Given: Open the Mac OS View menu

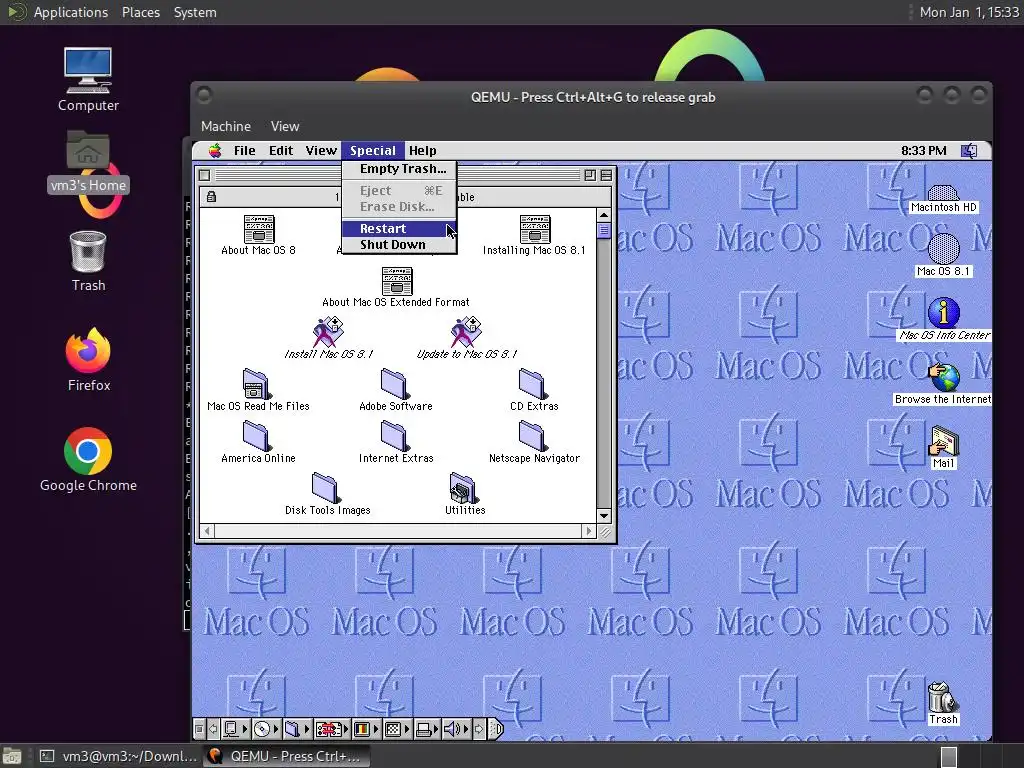Looking at the screenshot, I should point(321,151).
